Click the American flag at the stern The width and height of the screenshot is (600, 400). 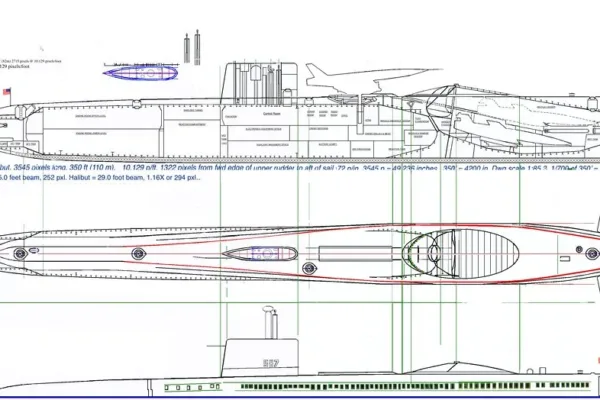[x=7, y=91]
